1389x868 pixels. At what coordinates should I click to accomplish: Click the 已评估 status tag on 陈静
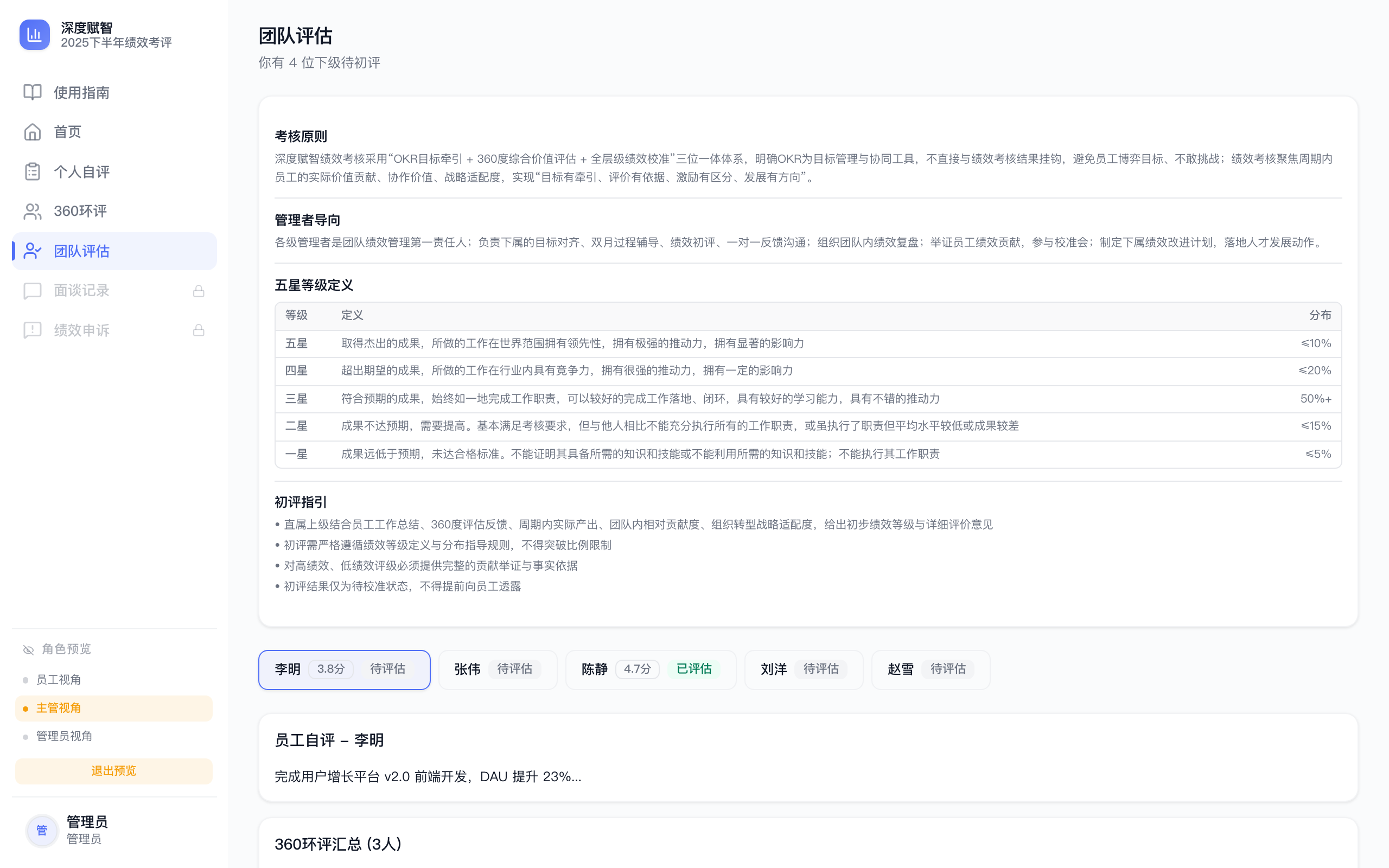click(x=694, y=668)
